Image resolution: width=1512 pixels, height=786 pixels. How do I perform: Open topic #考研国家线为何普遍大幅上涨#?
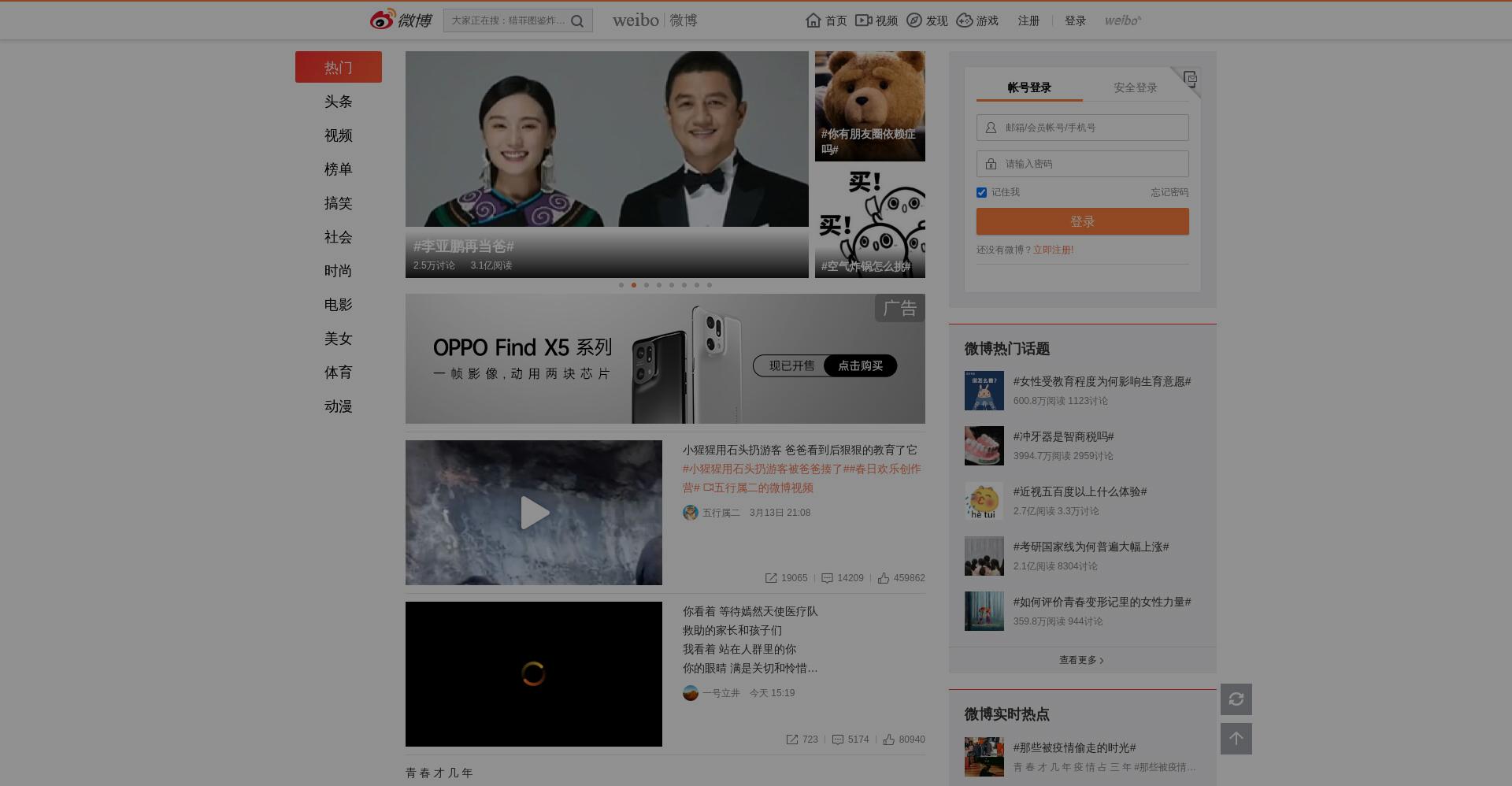point(1091,547)
